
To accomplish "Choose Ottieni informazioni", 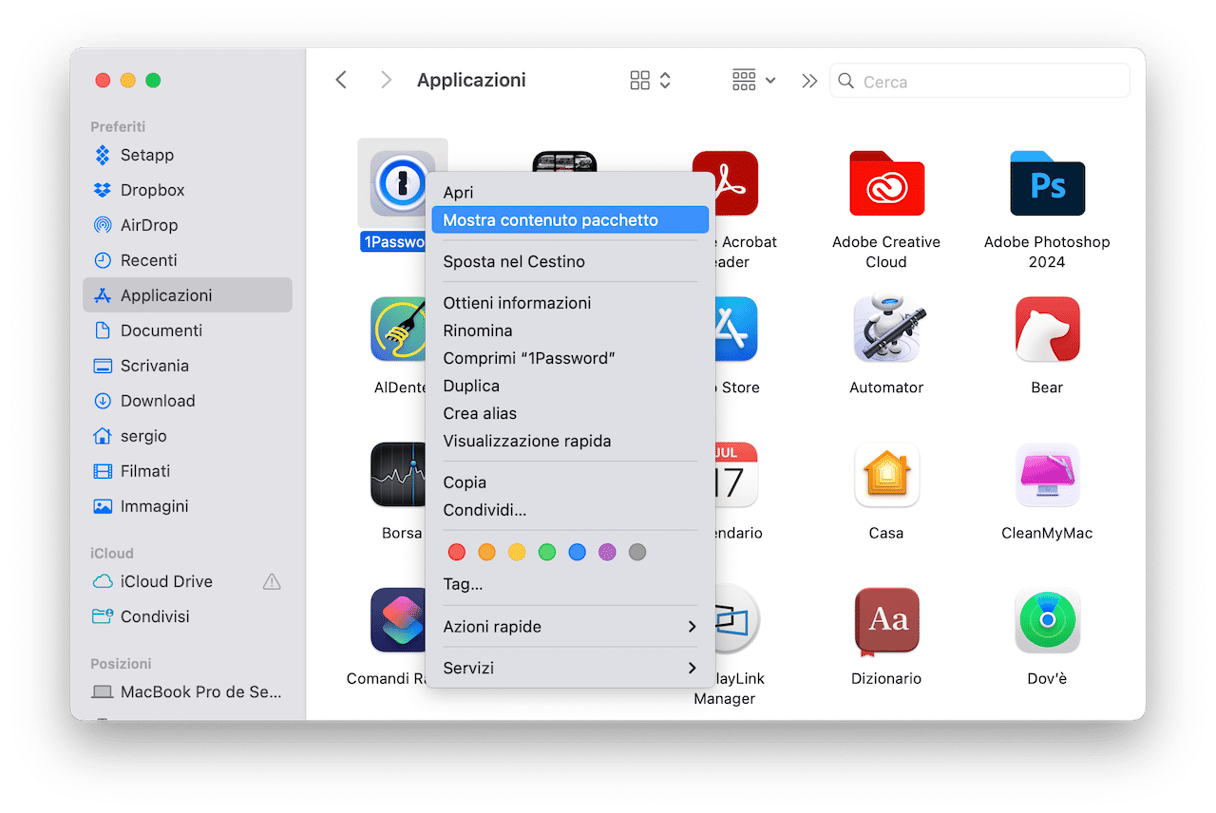I will pyautogui.click(x=570, y=303).
